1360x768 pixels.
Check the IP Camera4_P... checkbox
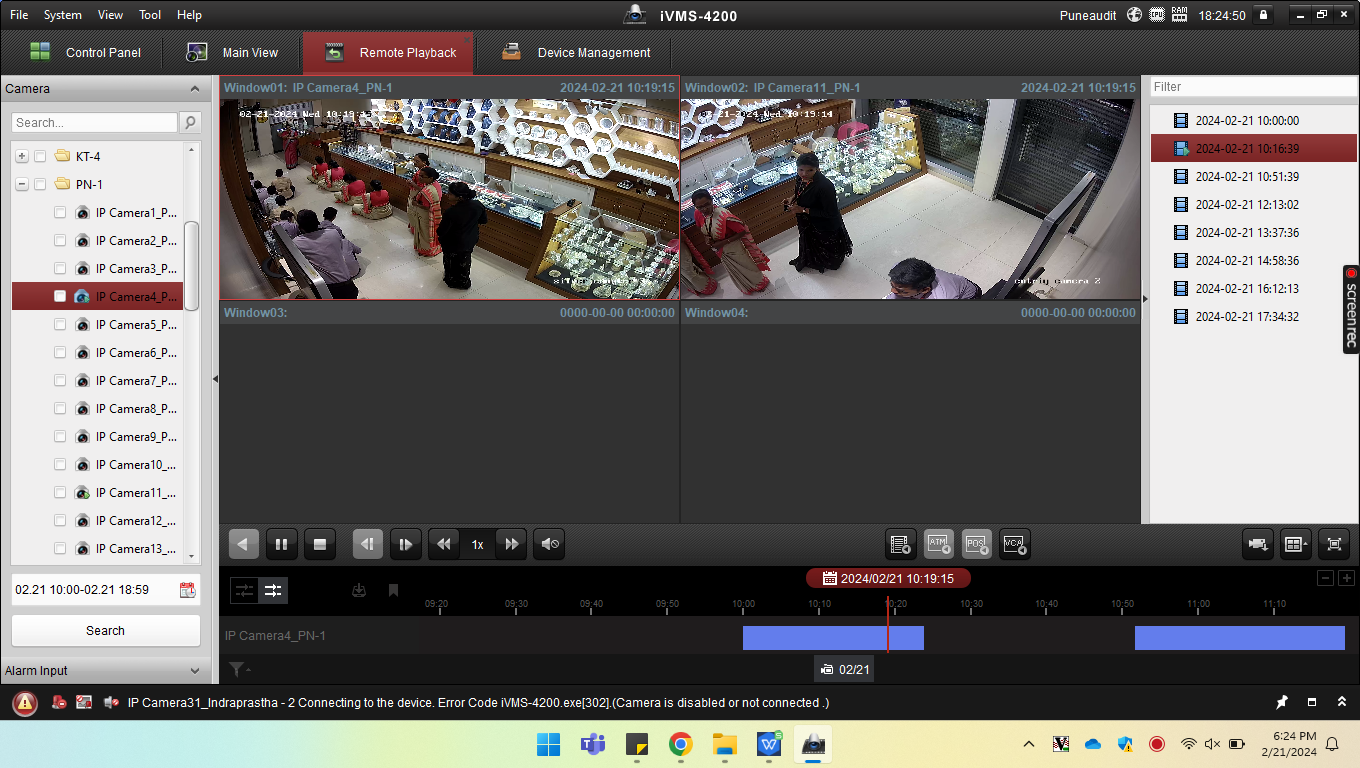(60, 297)
